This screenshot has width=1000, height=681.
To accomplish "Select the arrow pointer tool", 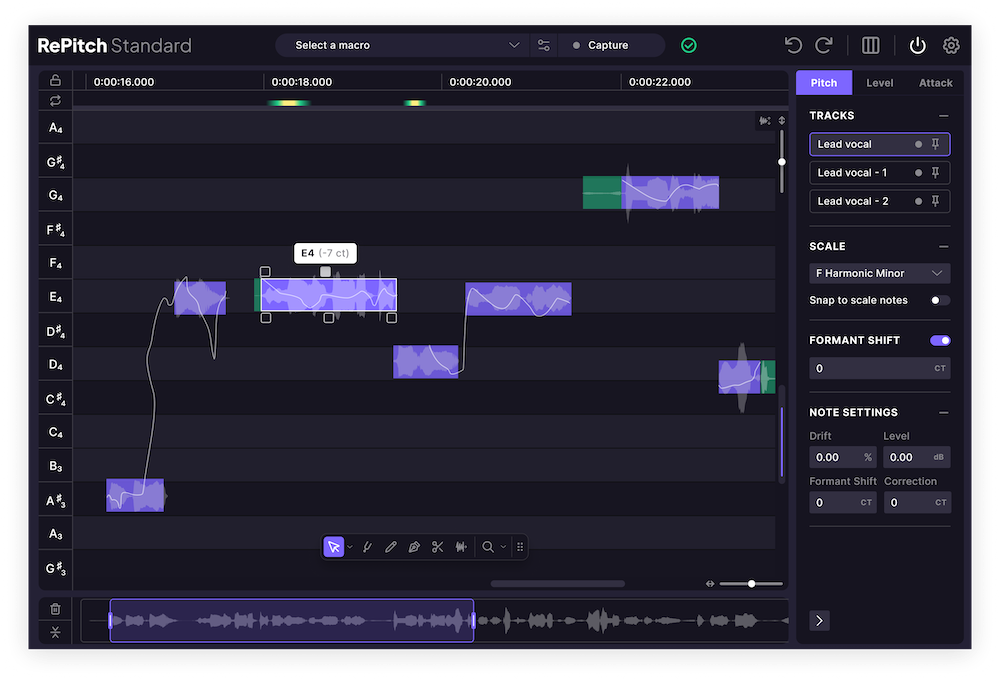I will tap(334, 547).
